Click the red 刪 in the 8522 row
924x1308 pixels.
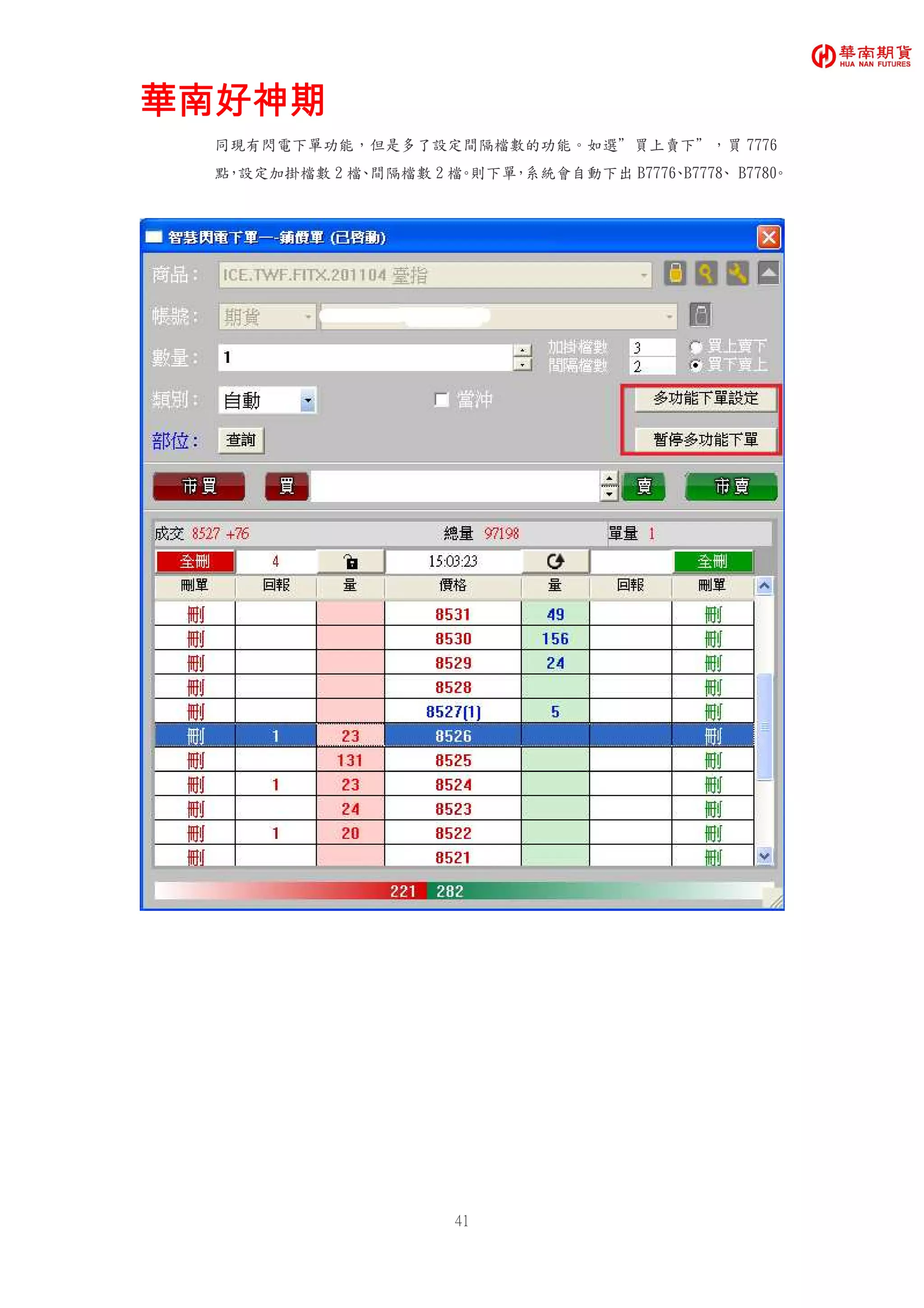[x=195, y=834]
